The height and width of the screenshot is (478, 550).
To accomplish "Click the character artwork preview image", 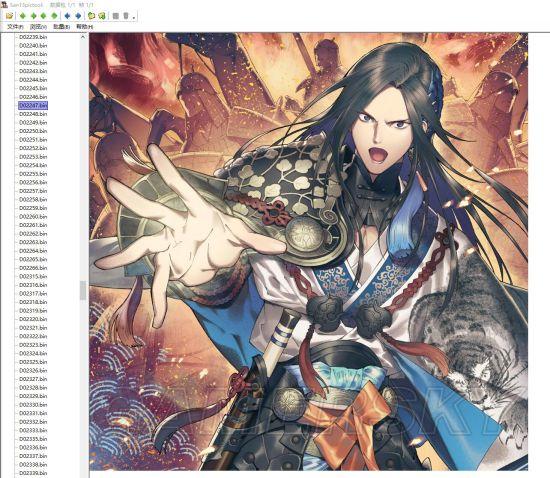I will pos(309,251).
